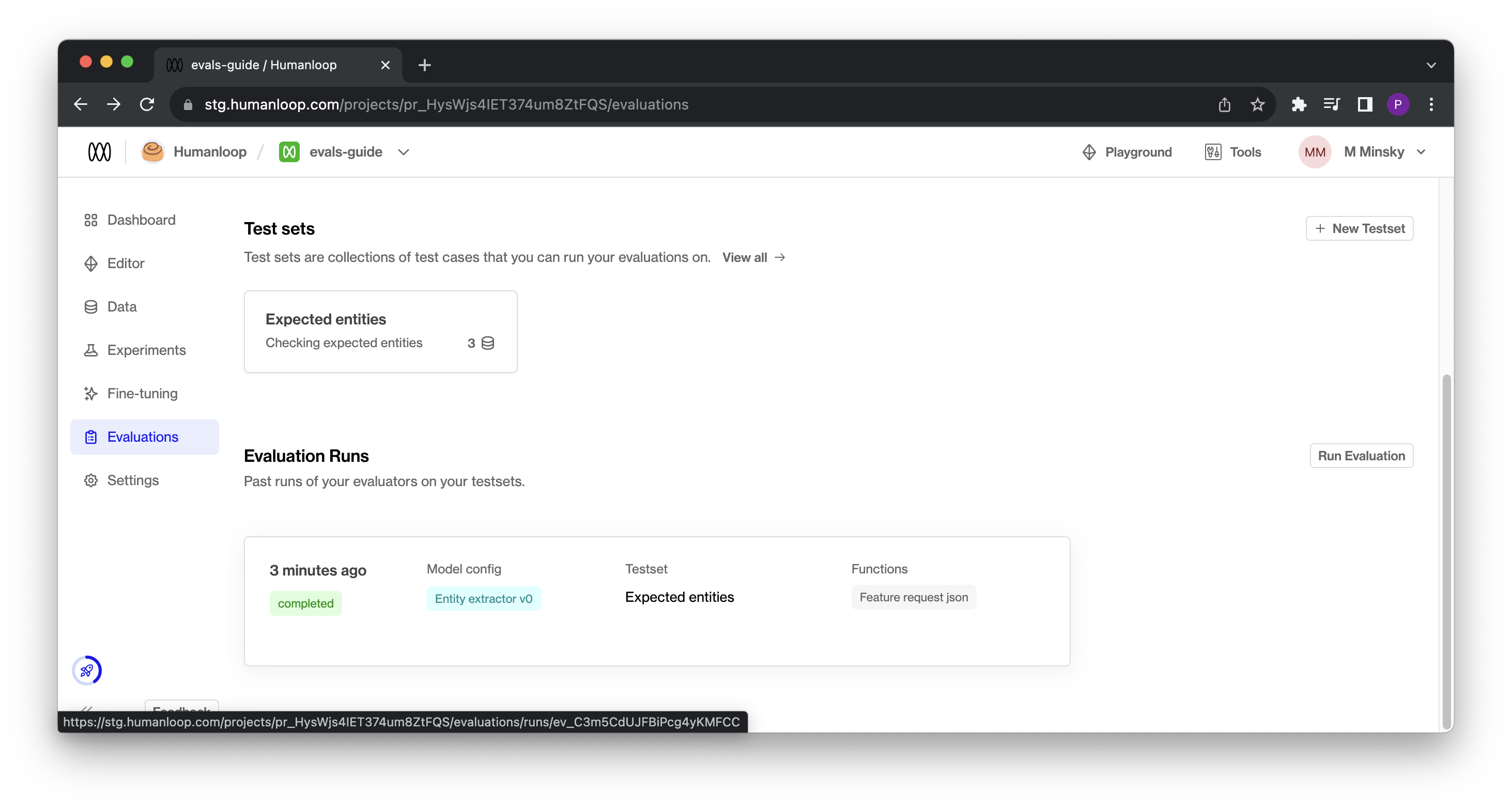The height and width of the screenshot is (809, 1512).
Task: Open the Playground from top bar
Action: (x=1127, y=152)
